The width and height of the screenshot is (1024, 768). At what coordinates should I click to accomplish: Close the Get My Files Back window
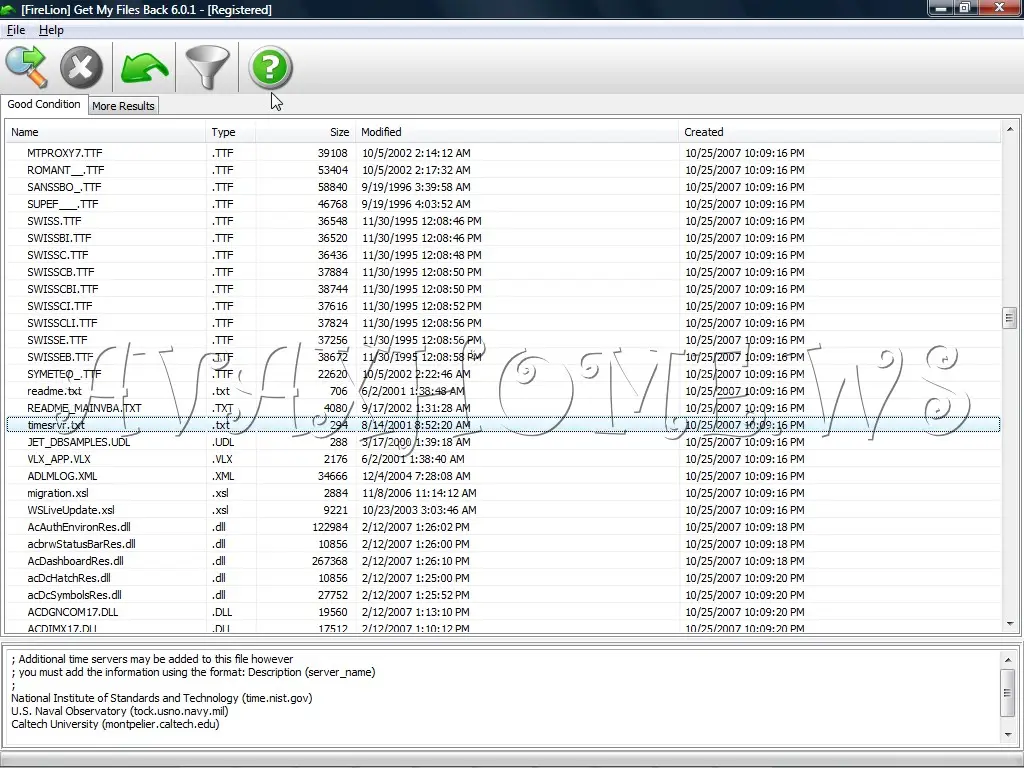point(999,8)
